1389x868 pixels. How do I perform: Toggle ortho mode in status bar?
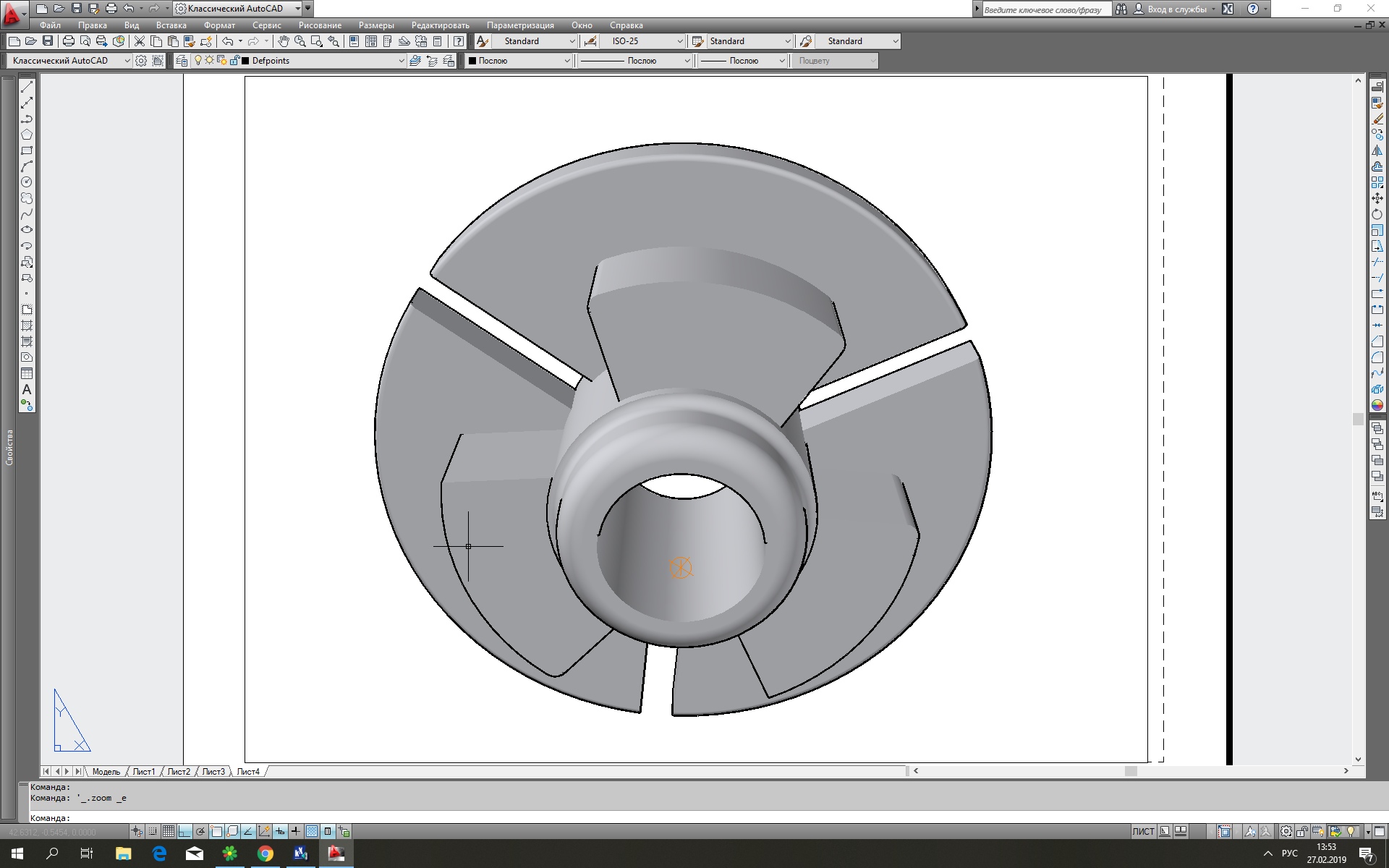coord(184,831)
